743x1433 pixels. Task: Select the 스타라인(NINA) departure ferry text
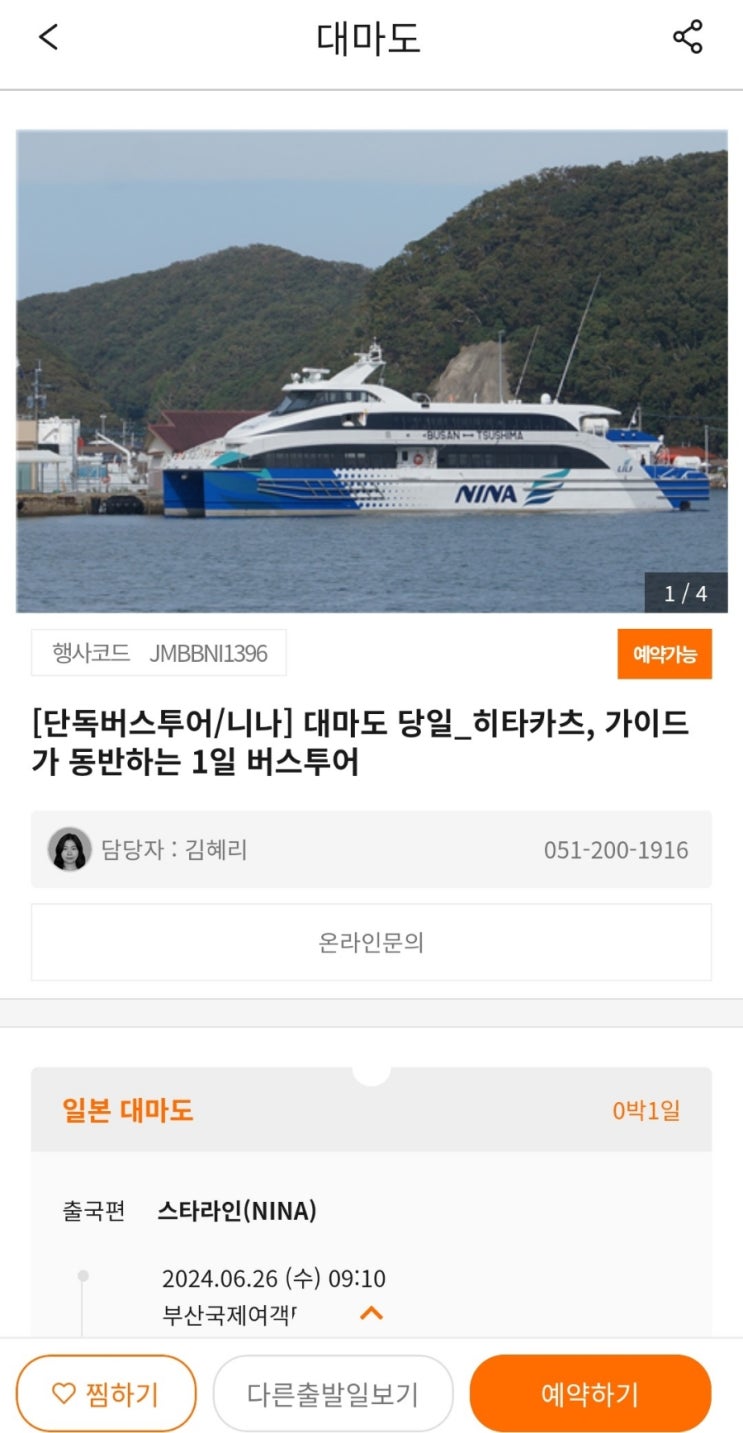[x=237, y=1211]
